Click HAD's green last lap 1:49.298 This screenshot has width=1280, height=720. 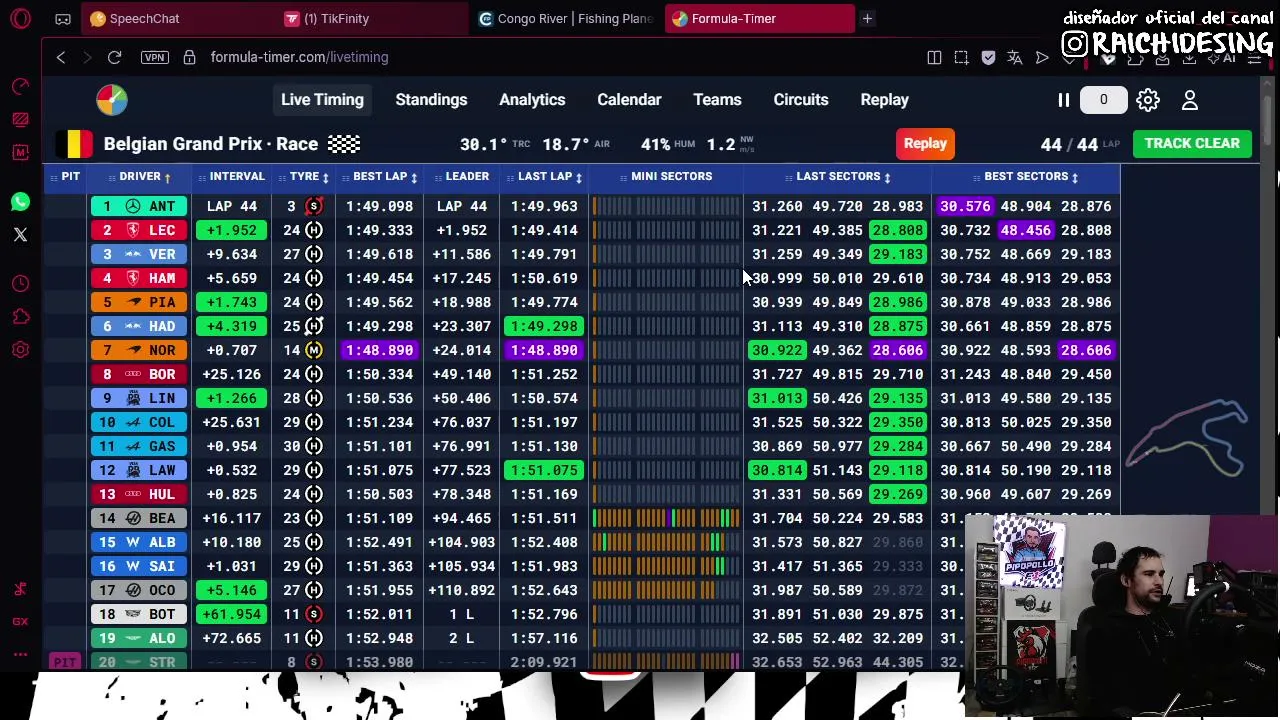(x=544, y=326)
